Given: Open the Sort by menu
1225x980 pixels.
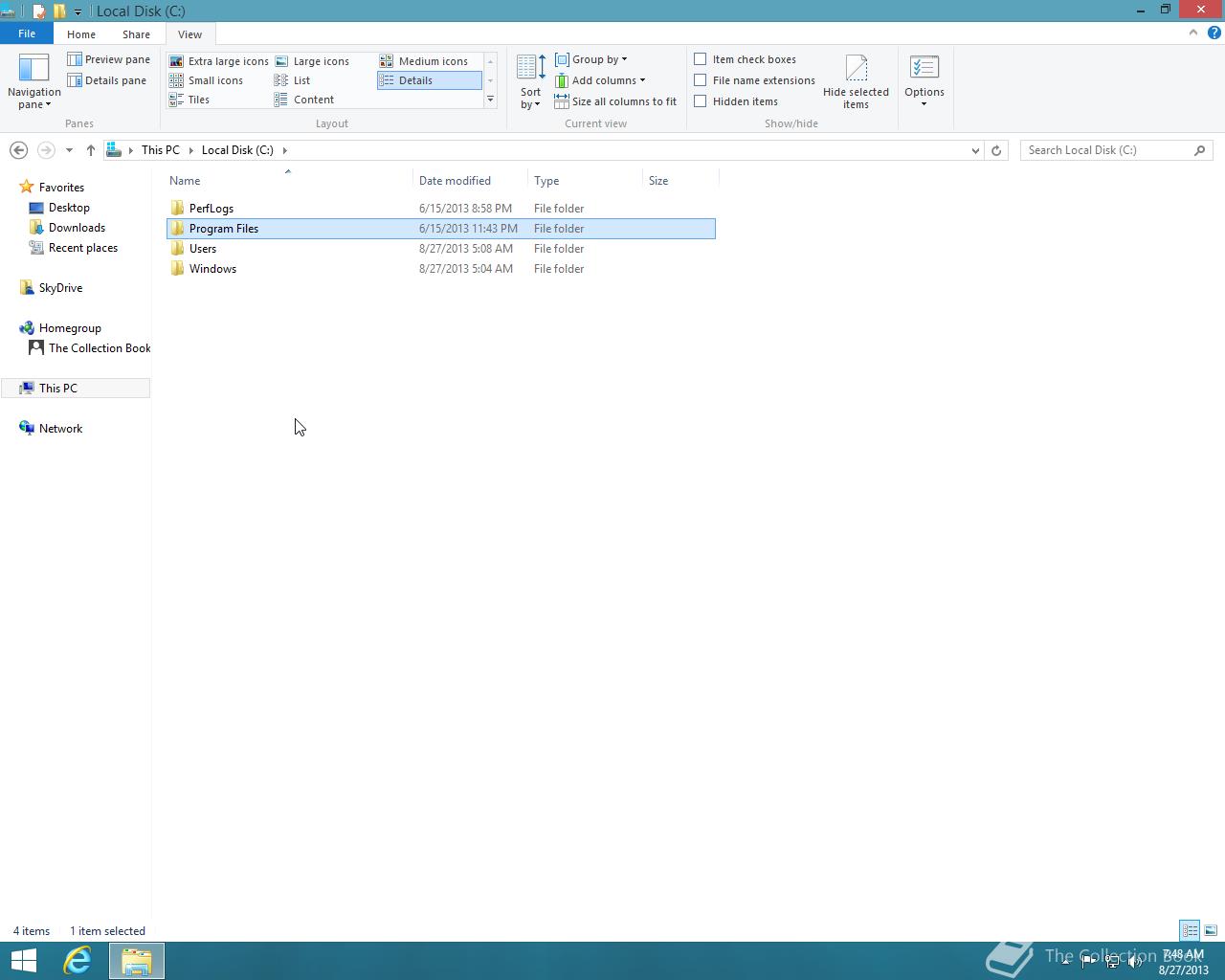Looking at the screenshot, I should click(x=530, y=81).
